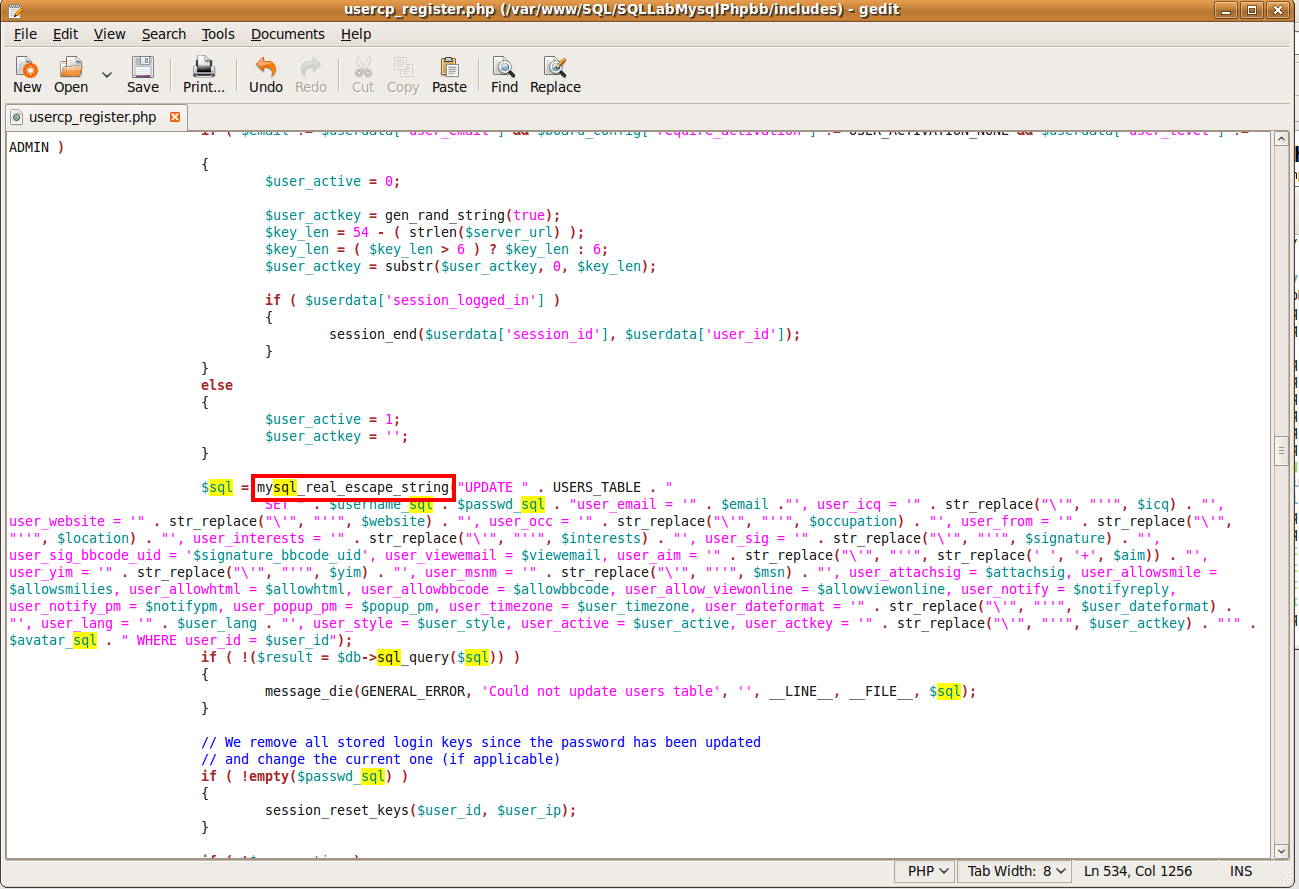Open the Documents menu
The image size is (1299, 889).
pyautogui.click(x=288, y=34)
